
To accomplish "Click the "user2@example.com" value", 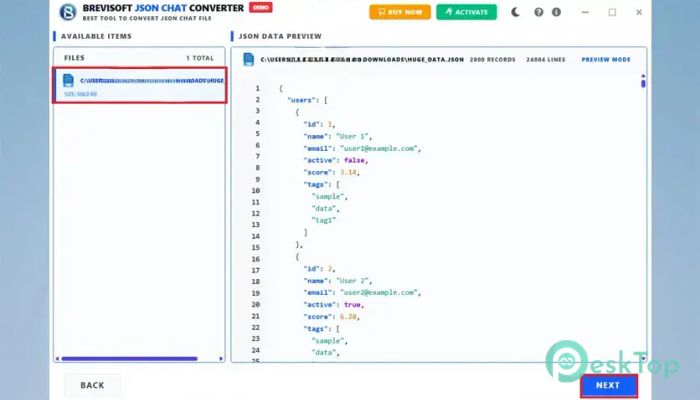I will pos(379,293).
